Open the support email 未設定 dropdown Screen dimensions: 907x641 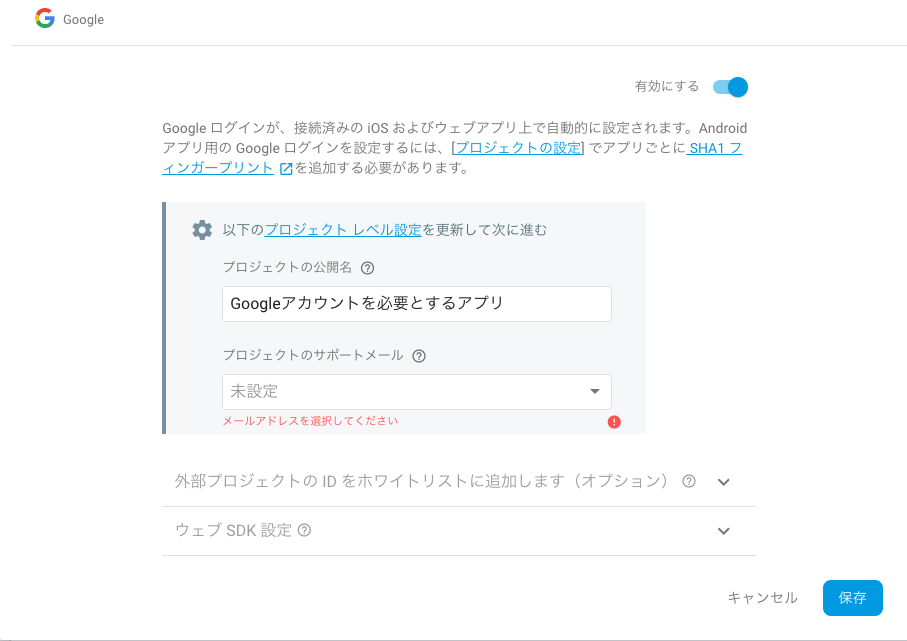point(416,392)
